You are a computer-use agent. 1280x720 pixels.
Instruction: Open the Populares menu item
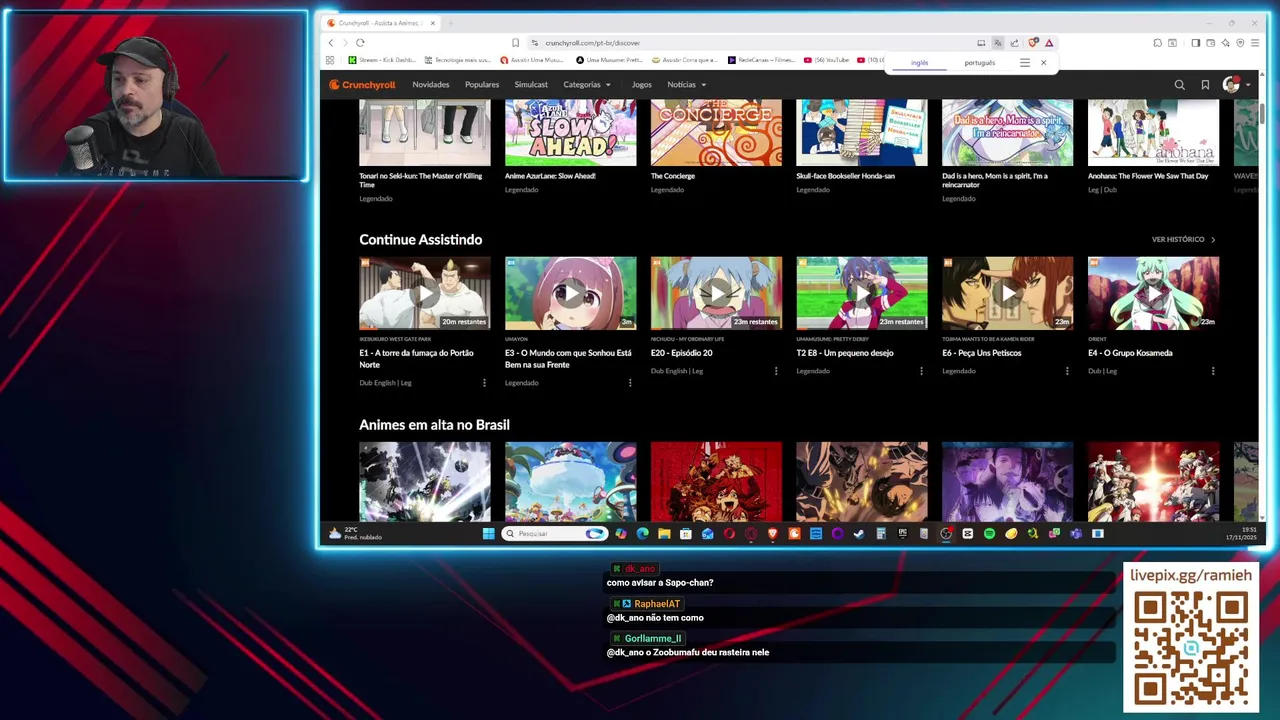click(x=482, y=85)
